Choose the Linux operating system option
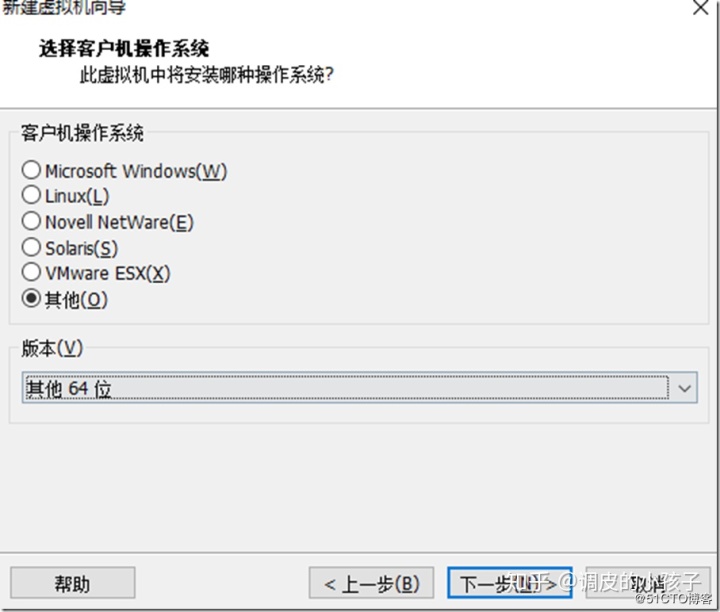 [x=31, y=195]
